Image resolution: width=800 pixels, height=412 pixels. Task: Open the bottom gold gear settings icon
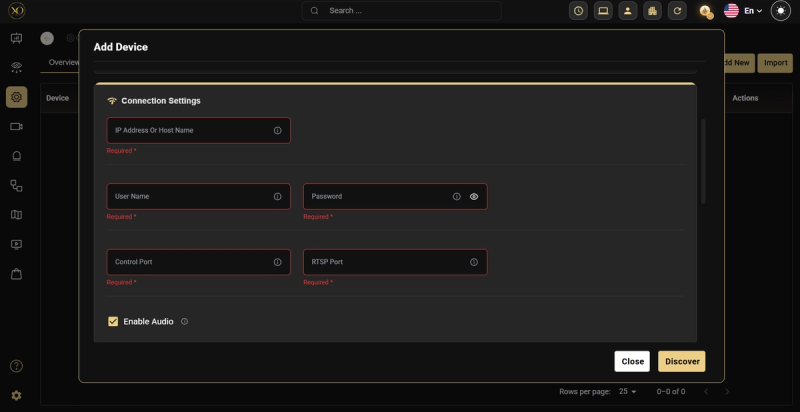(x=16, y=395)
